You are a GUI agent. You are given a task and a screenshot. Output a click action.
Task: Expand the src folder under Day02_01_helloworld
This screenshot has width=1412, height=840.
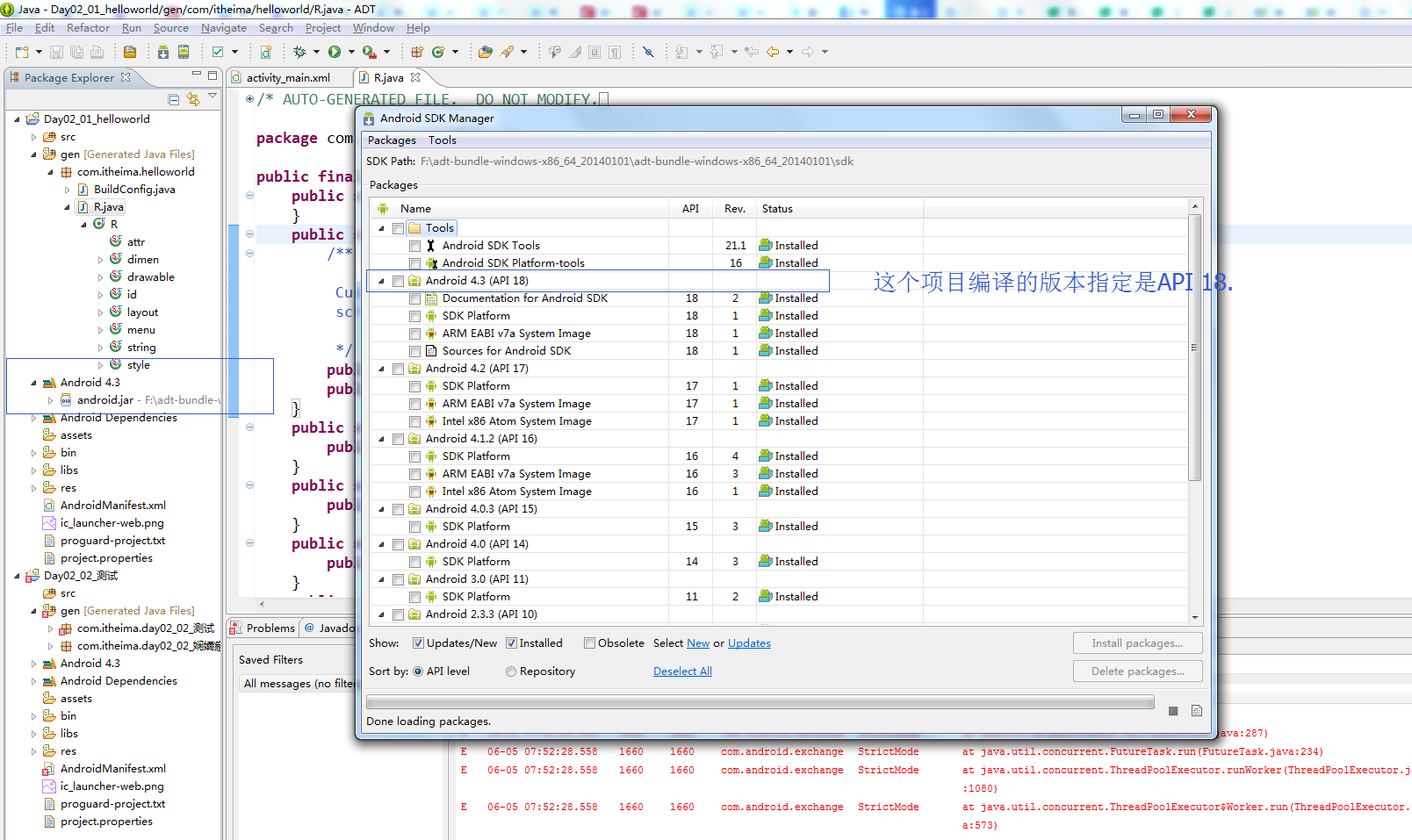pyautogui.click(x=33, y=137)
